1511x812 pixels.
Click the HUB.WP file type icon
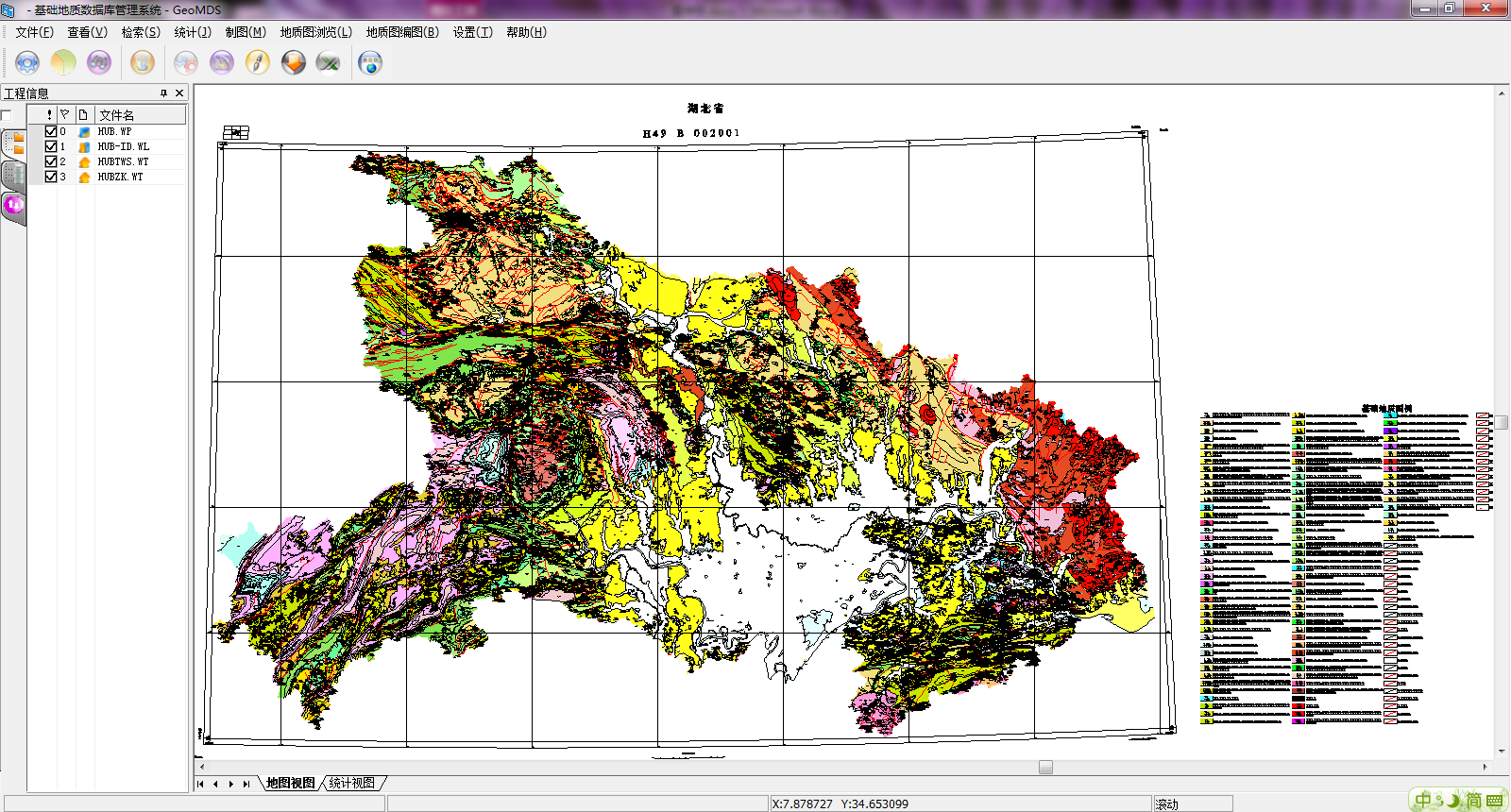click(x=84, y=132)
